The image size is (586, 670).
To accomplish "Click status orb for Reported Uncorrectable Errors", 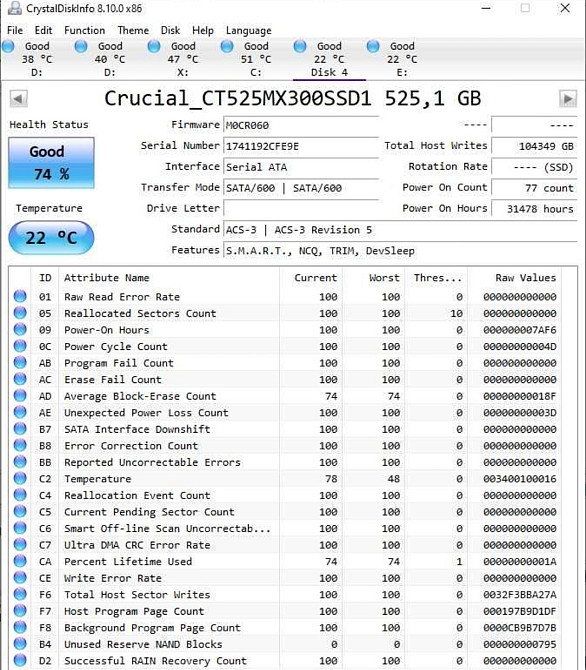I will pyautogui.click(x=20, y=462).
